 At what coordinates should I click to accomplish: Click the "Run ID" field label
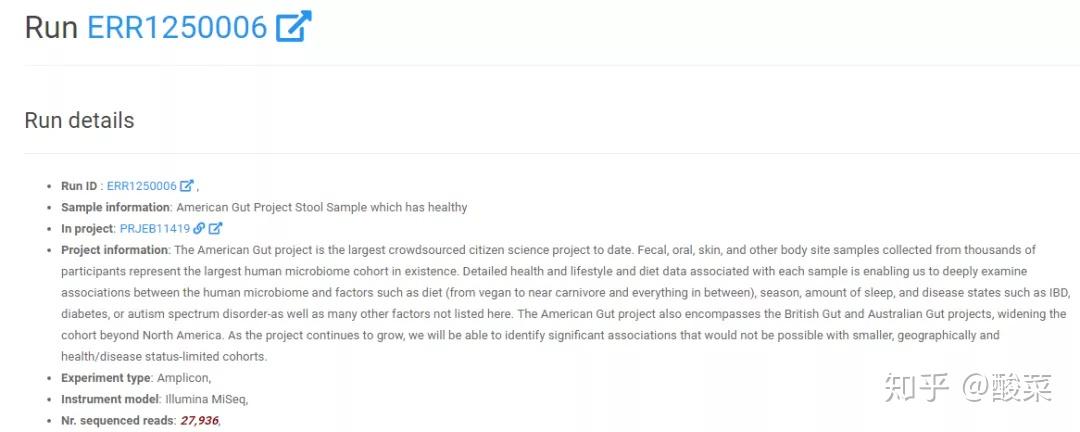pos(81,186)
